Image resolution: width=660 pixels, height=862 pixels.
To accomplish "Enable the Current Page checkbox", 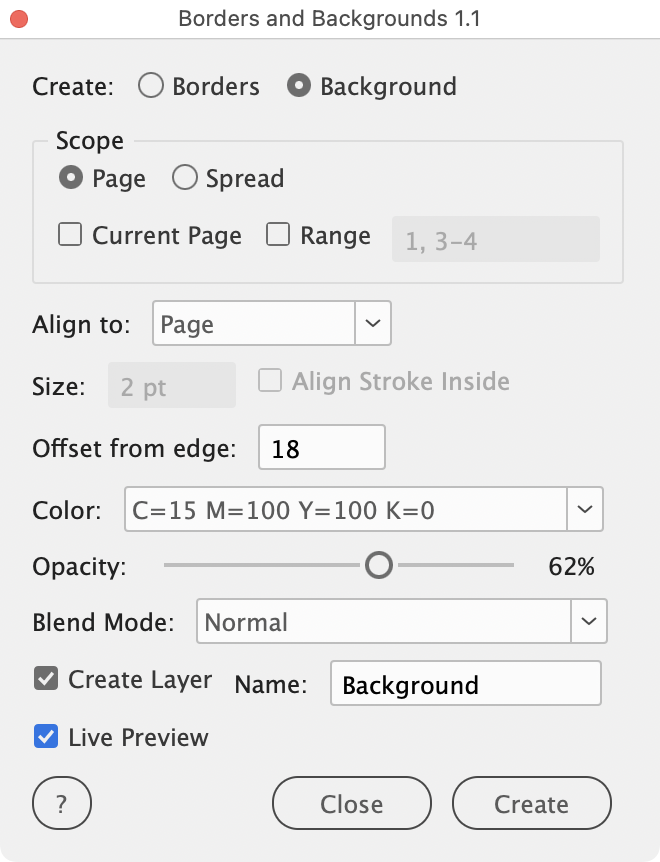I will 70,235.
